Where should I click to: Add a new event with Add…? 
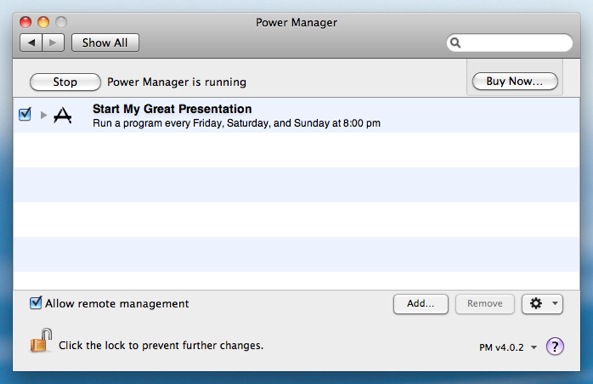click(x=421, y=304)
